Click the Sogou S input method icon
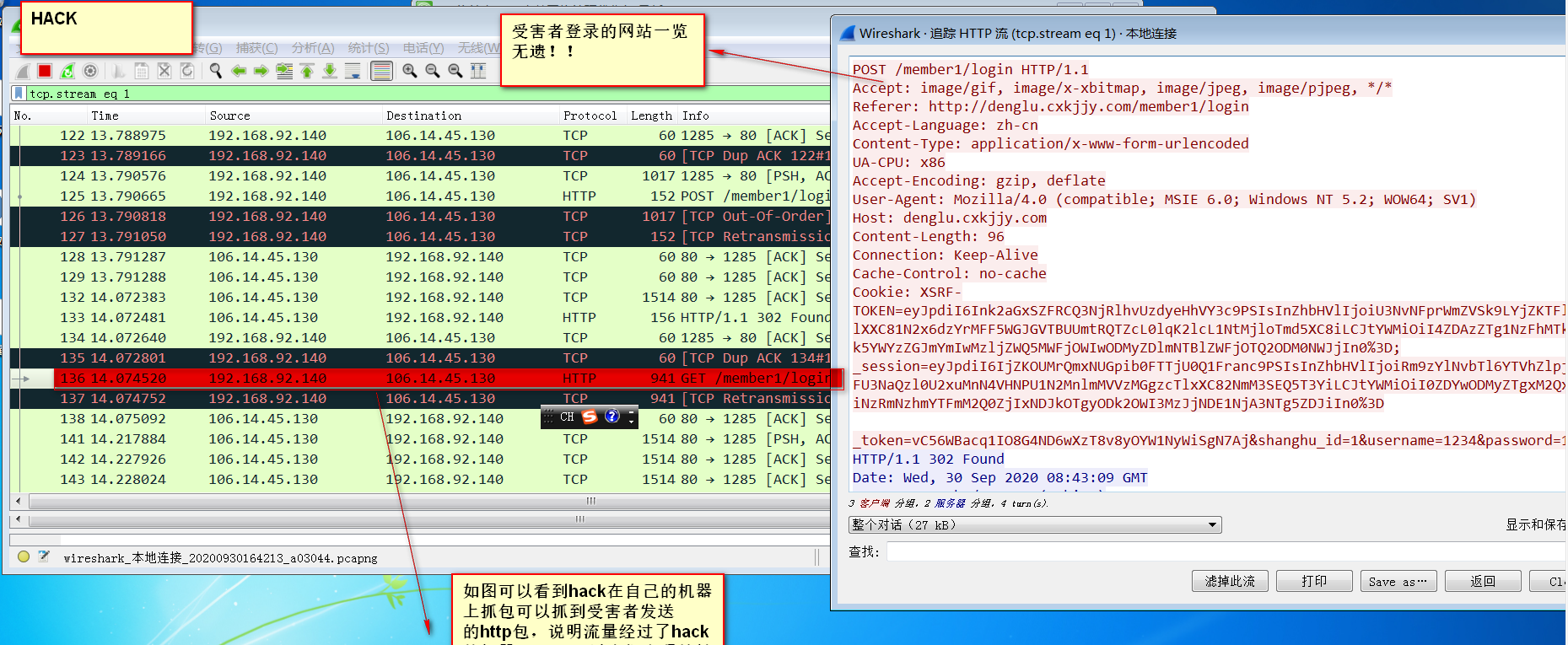Image resolution: width=1568 pixels, height=645 pixels. coord(590,417)
